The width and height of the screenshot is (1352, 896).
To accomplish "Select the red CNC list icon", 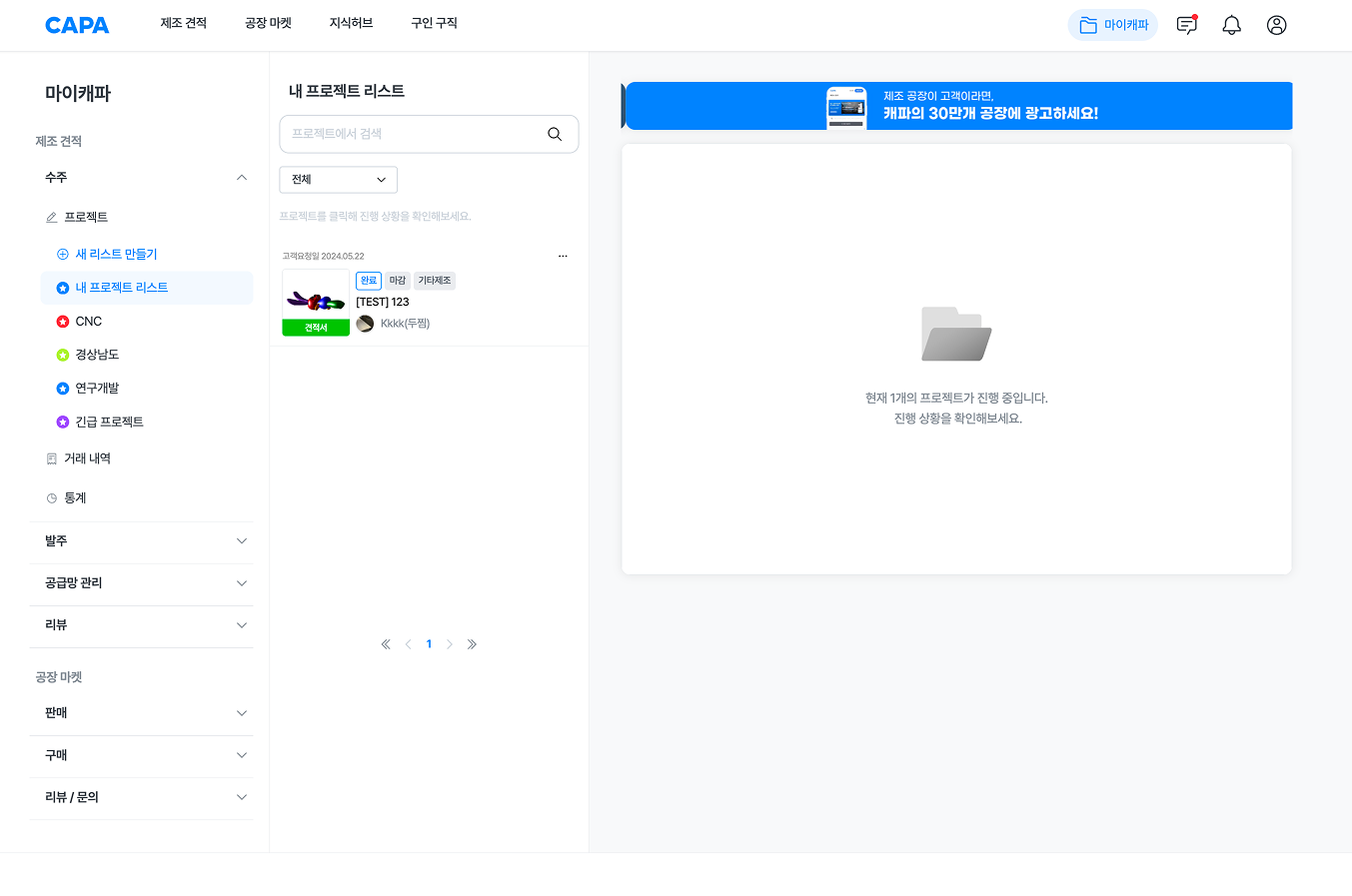I will 61,321.
